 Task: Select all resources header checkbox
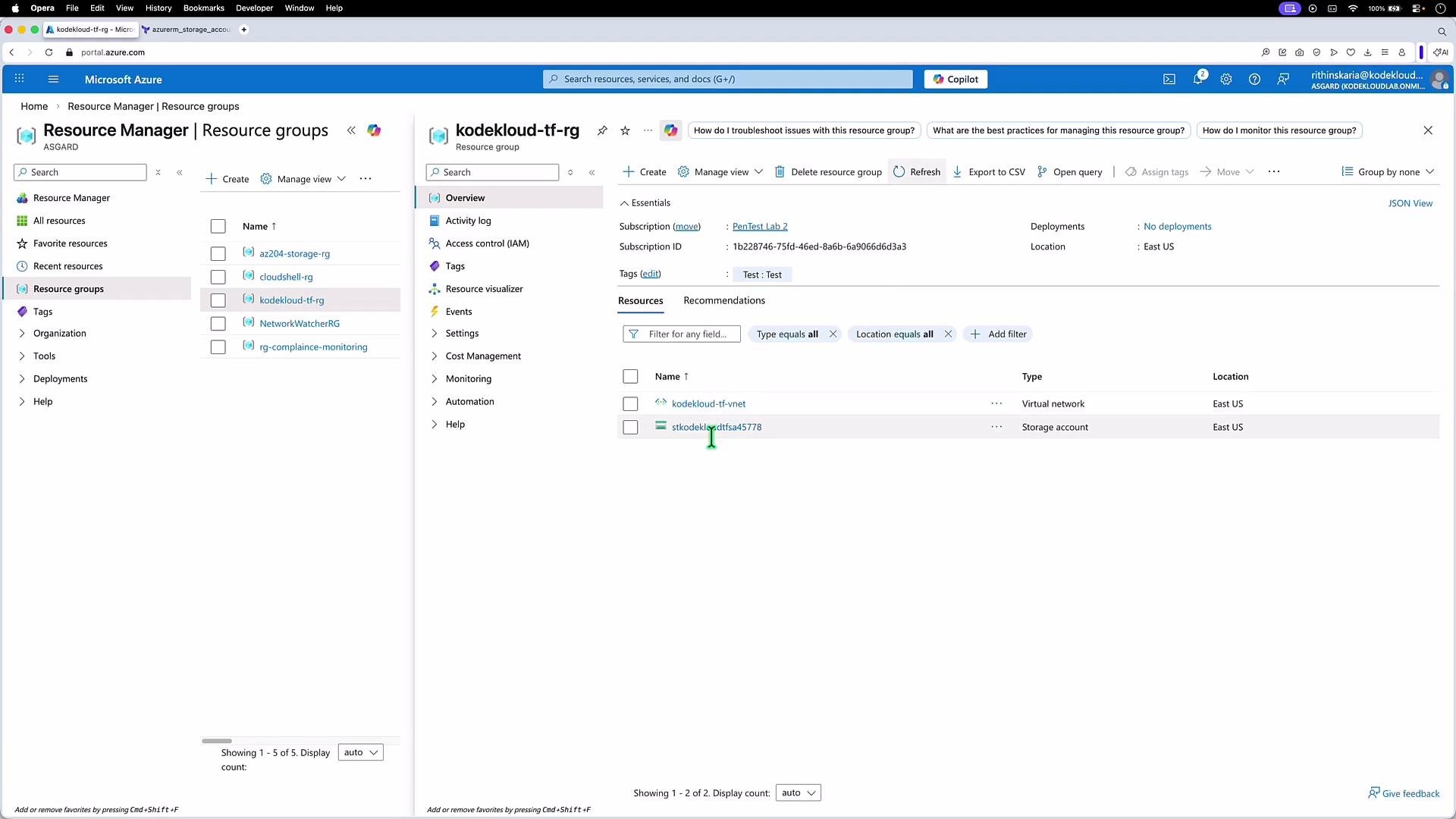(630, 376)
